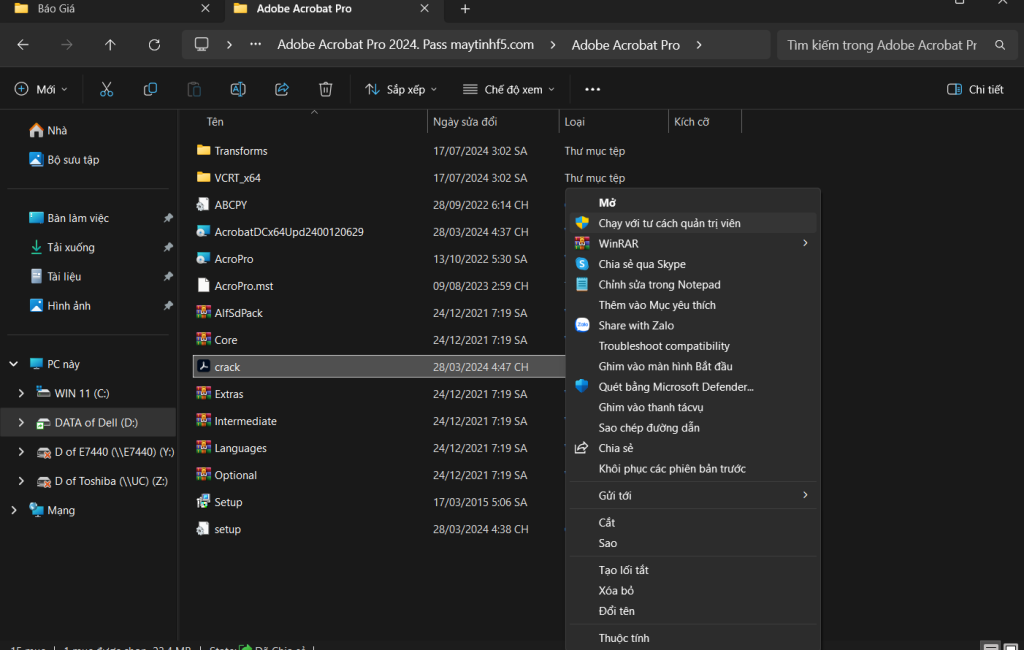The height and width of the screenshot is (650, 1024).
Task: Open Hình ảnh in sidebar
Action: (x=60, y=306)
